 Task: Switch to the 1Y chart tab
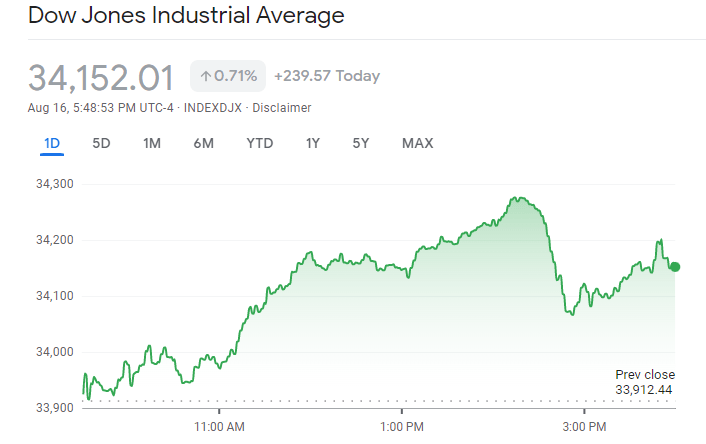tap(313, 143)
